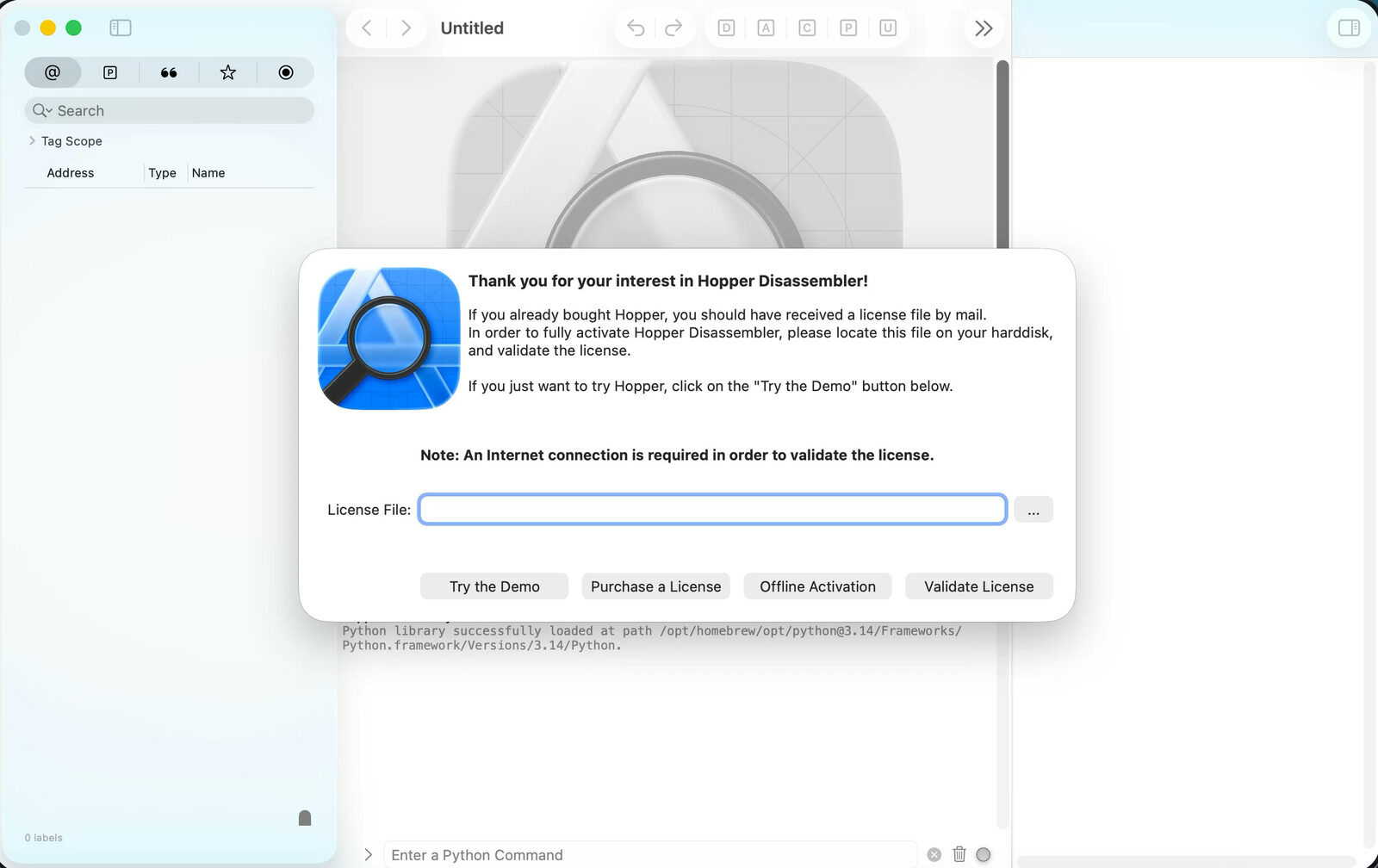Screen dimensions: 1378x868
Task: Open the strings tab (quote icon)
Action: click(x=169, y=72)
